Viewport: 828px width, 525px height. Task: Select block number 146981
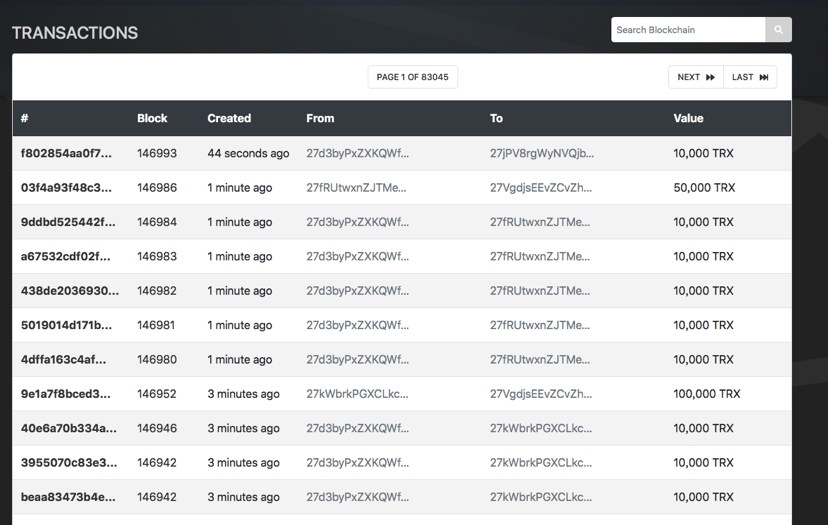[156, 325]
